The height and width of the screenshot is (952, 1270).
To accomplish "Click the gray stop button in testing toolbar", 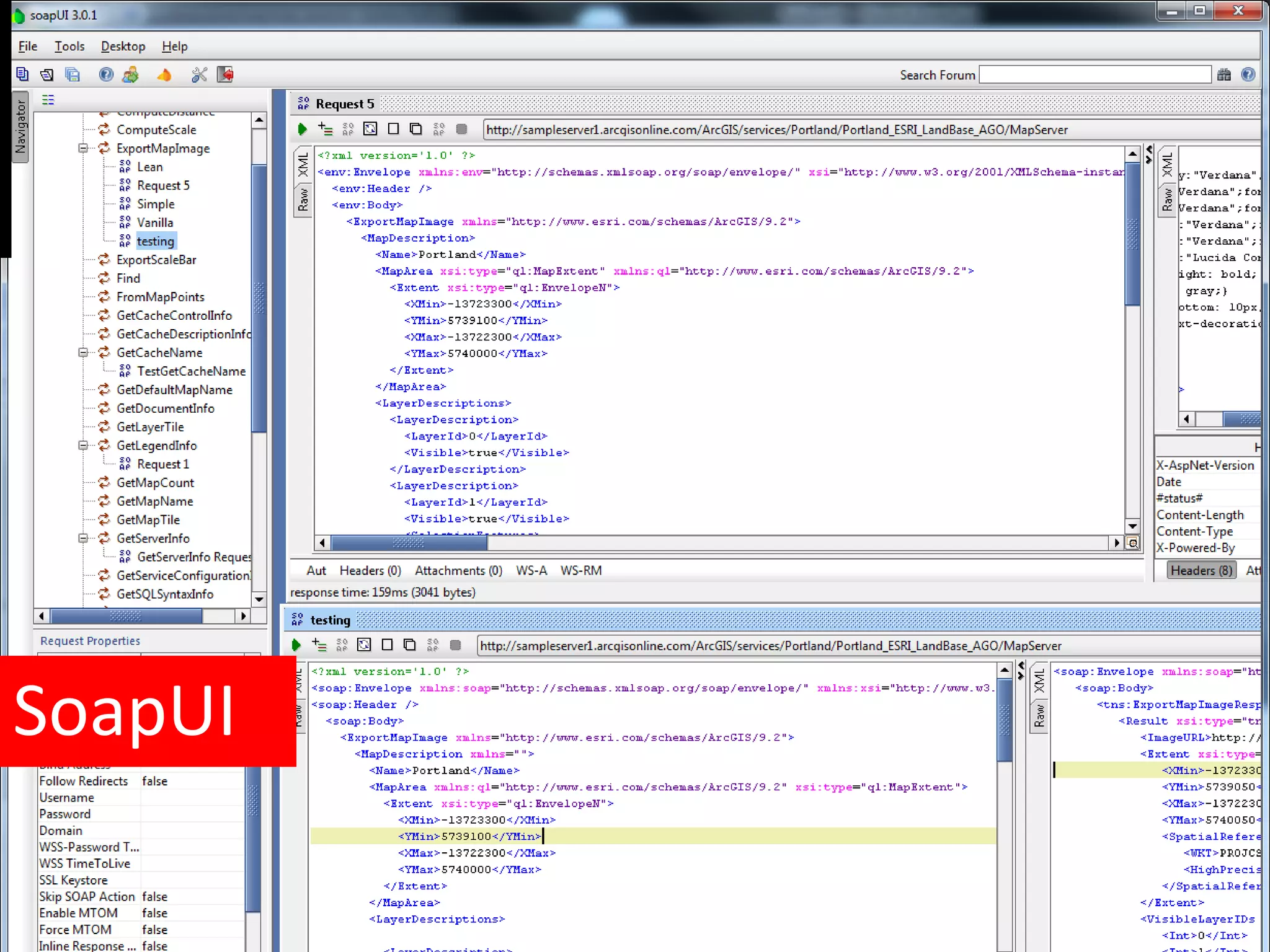I will pos(455,645).
